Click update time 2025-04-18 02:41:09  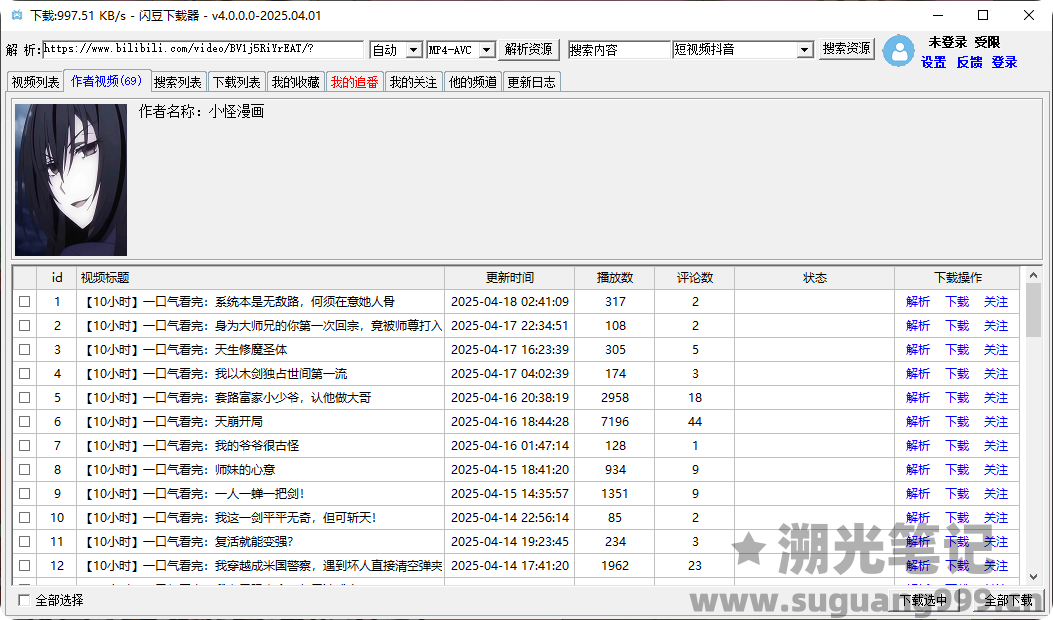pos(510,302)
